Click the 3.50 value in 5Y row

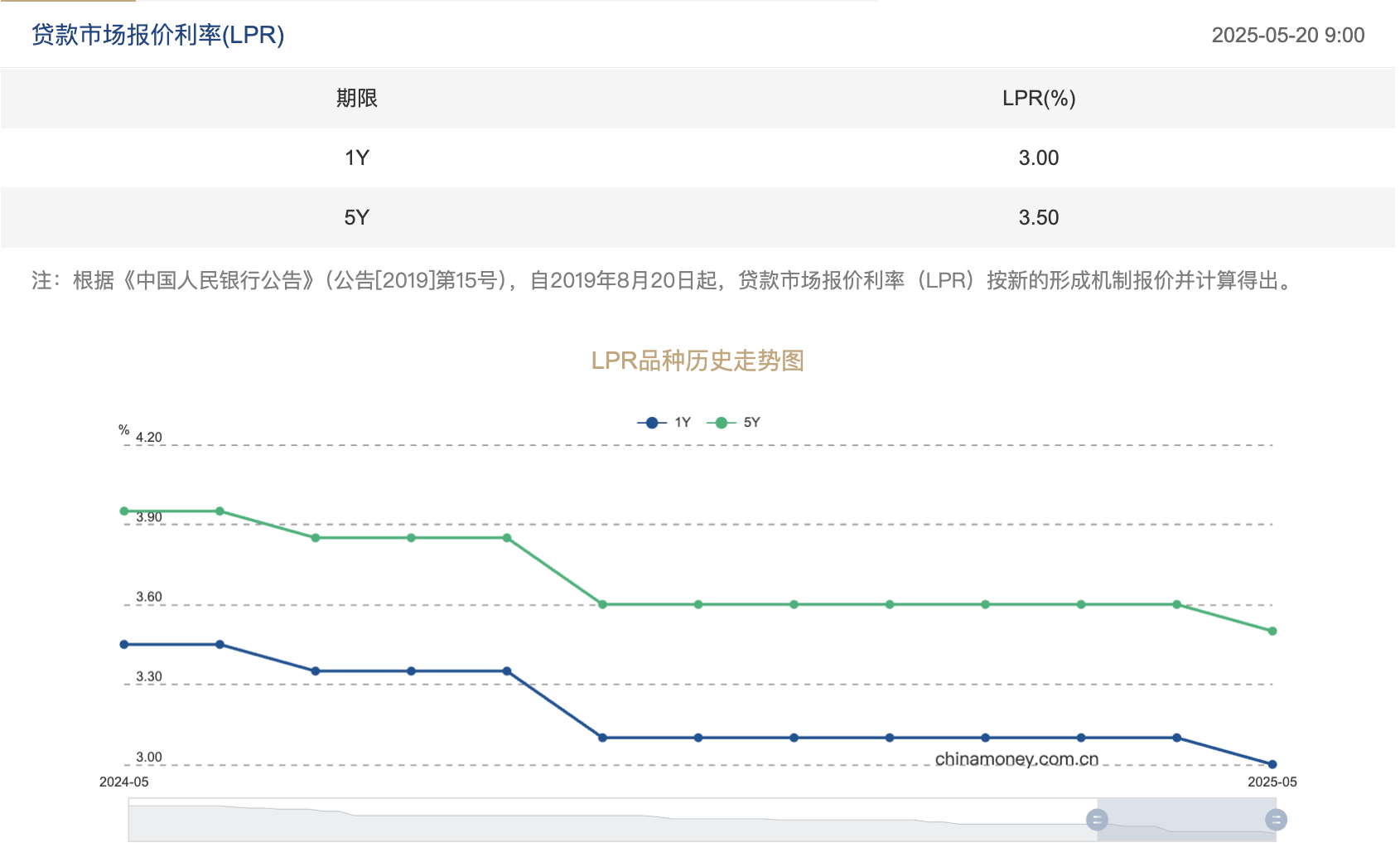[1039, 217]
